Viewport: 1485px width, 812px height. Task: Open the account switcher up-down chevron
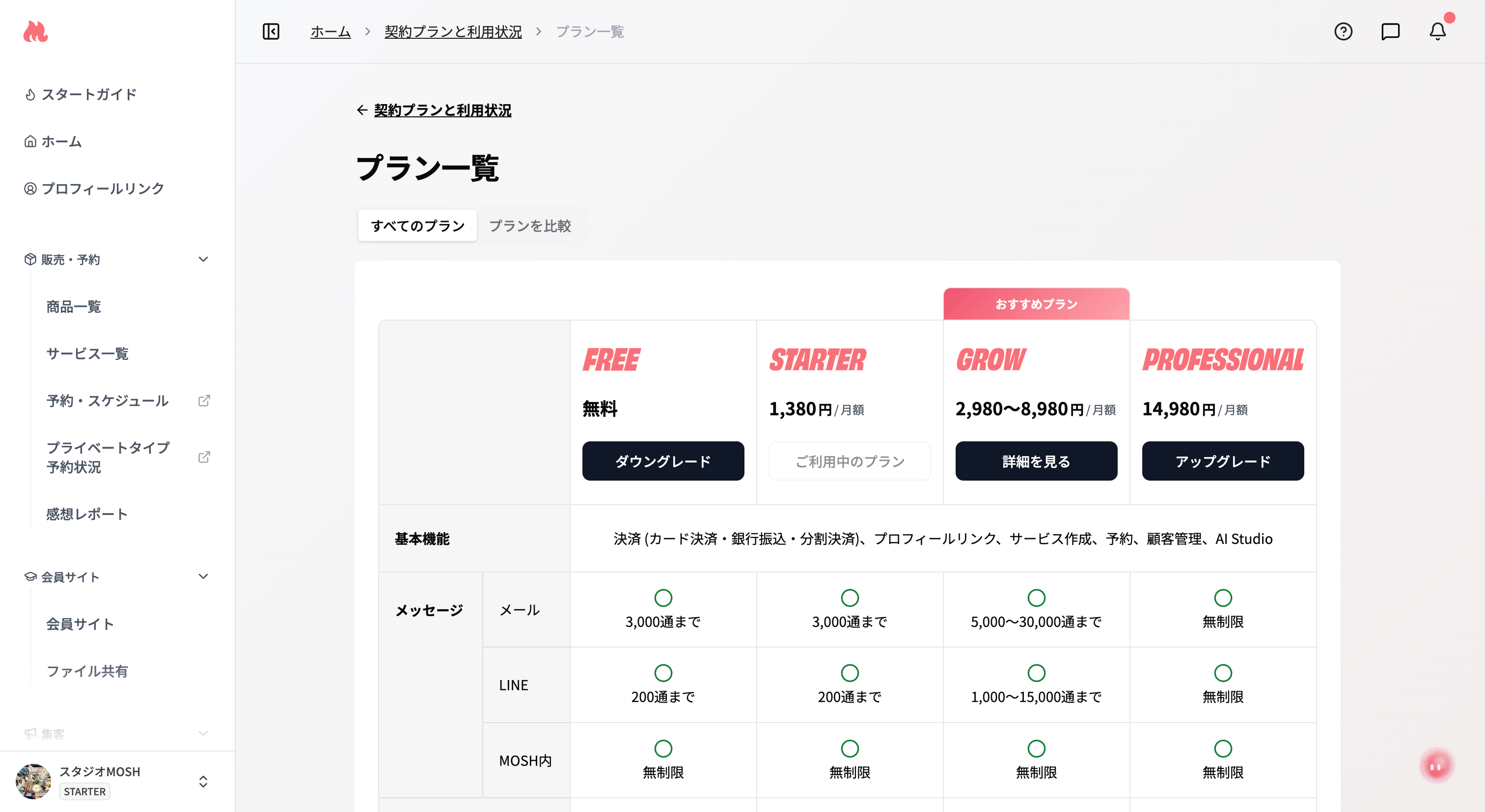203,782
